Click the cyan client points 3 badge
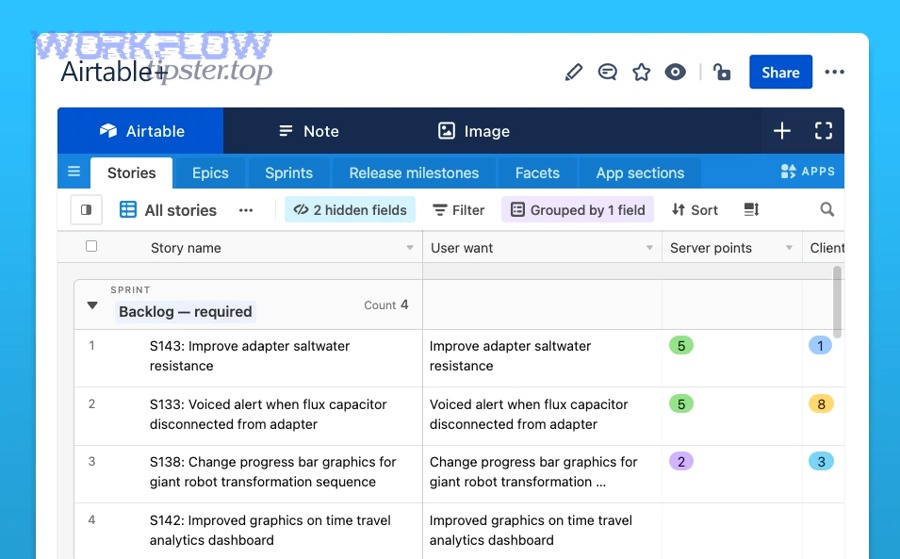 pos(821,461)
